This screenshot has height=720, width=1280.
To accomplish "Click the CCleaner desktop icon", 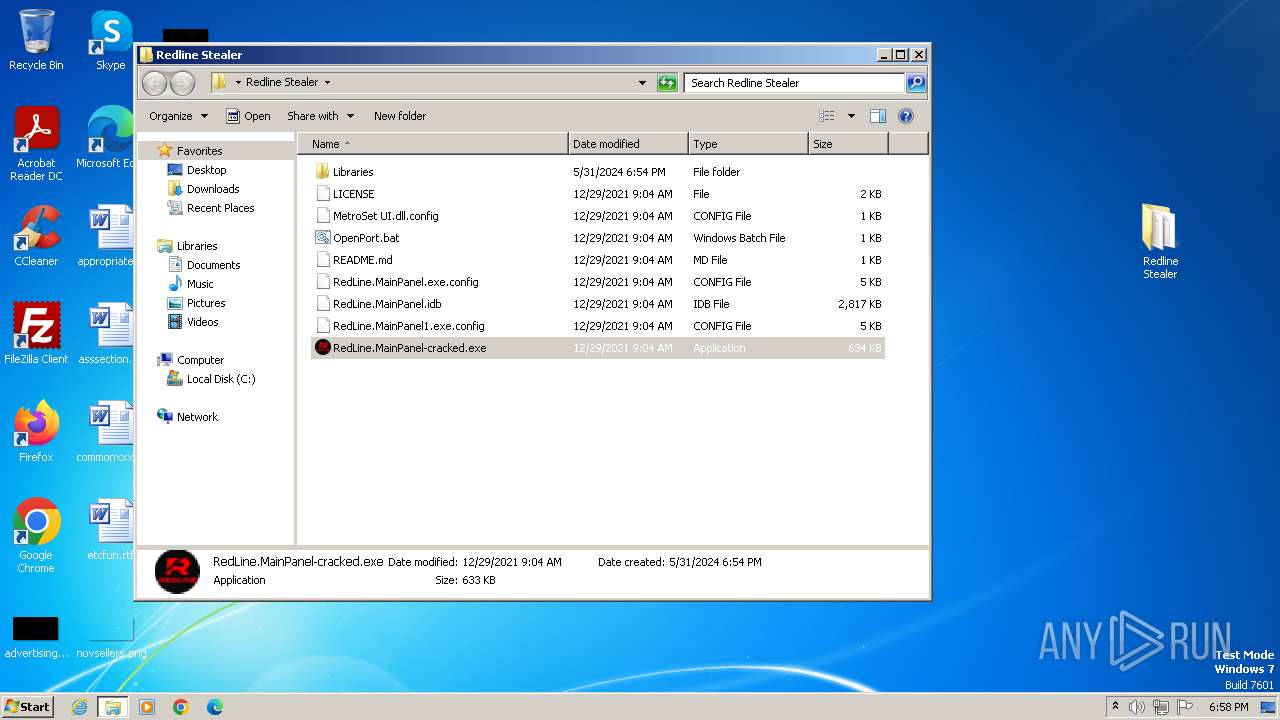I will (x=36, y=236).
